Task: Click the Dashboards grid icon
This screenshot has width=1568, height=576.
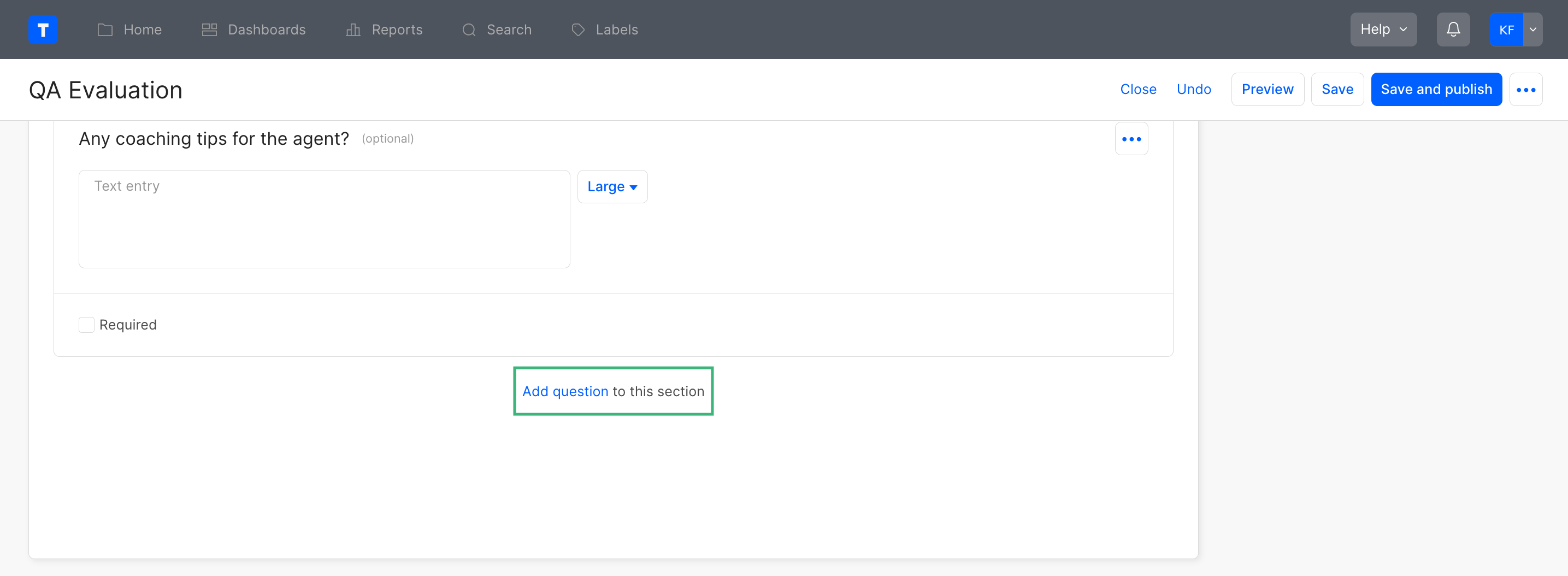Action: tap(209, 29)
